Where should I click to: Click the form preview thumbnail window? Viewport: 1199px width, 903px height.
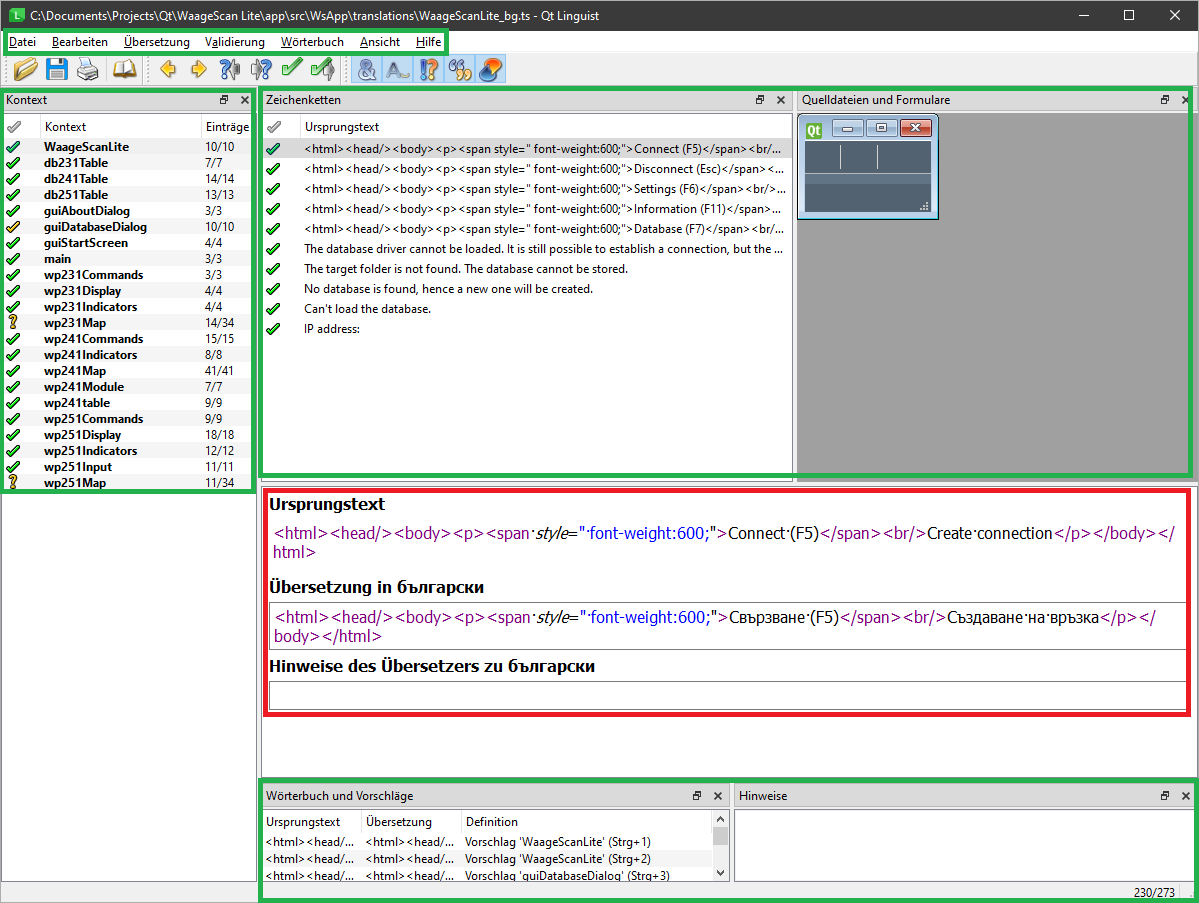click(868, 167)
